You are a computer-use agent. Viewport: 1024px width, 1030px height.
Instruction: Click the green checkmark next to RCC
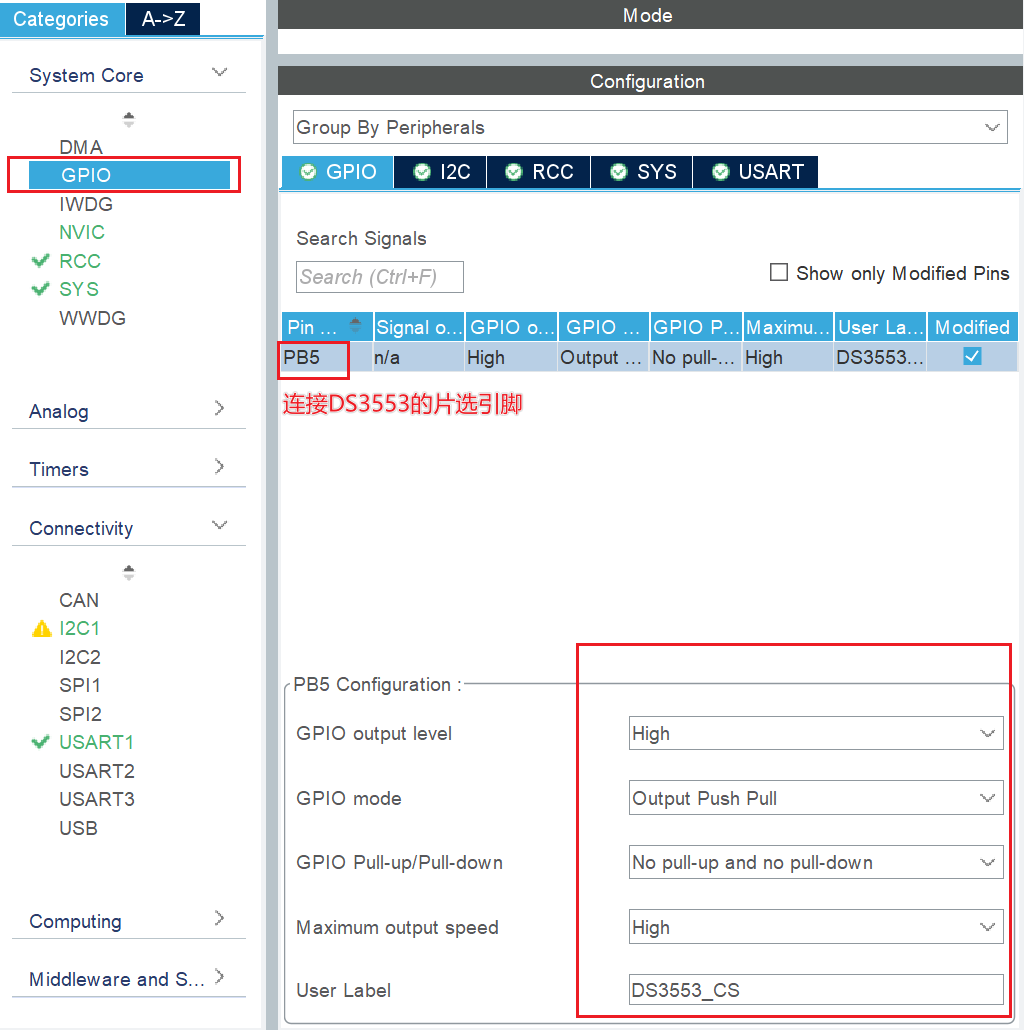41,261
